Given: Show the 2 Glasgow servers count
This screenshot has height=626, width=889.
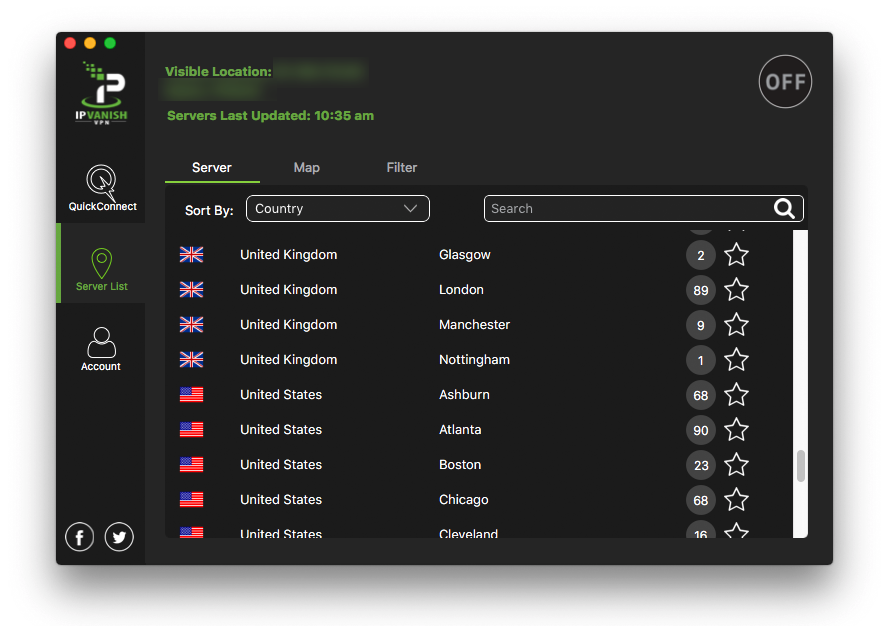Looking at the screenshot, I should point(701,256).
